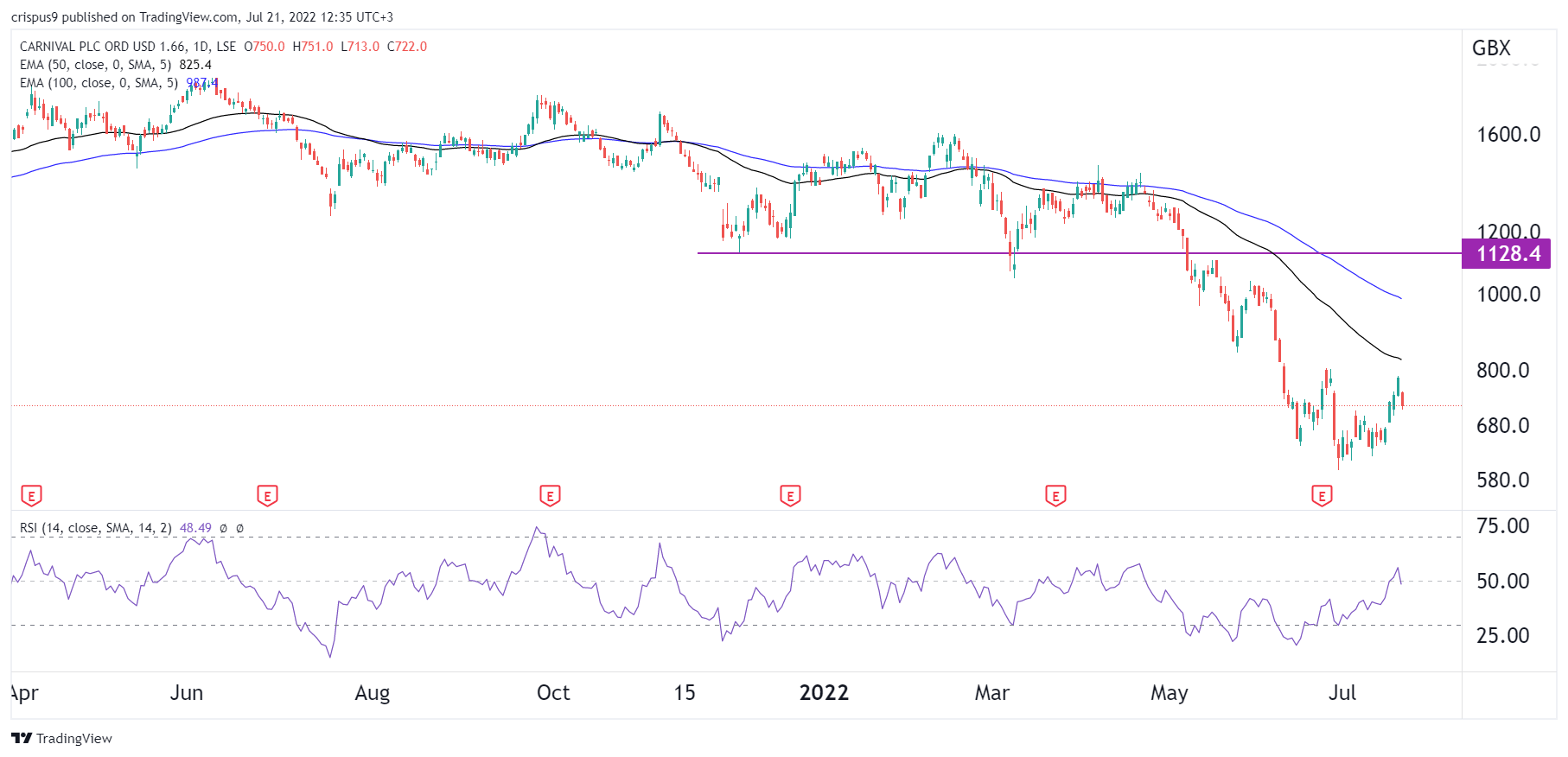This screenshot has width=1568, height=757.
Task: Click the purple horizontal support line
Action: pyautogui.click(x=1079, y=253)
